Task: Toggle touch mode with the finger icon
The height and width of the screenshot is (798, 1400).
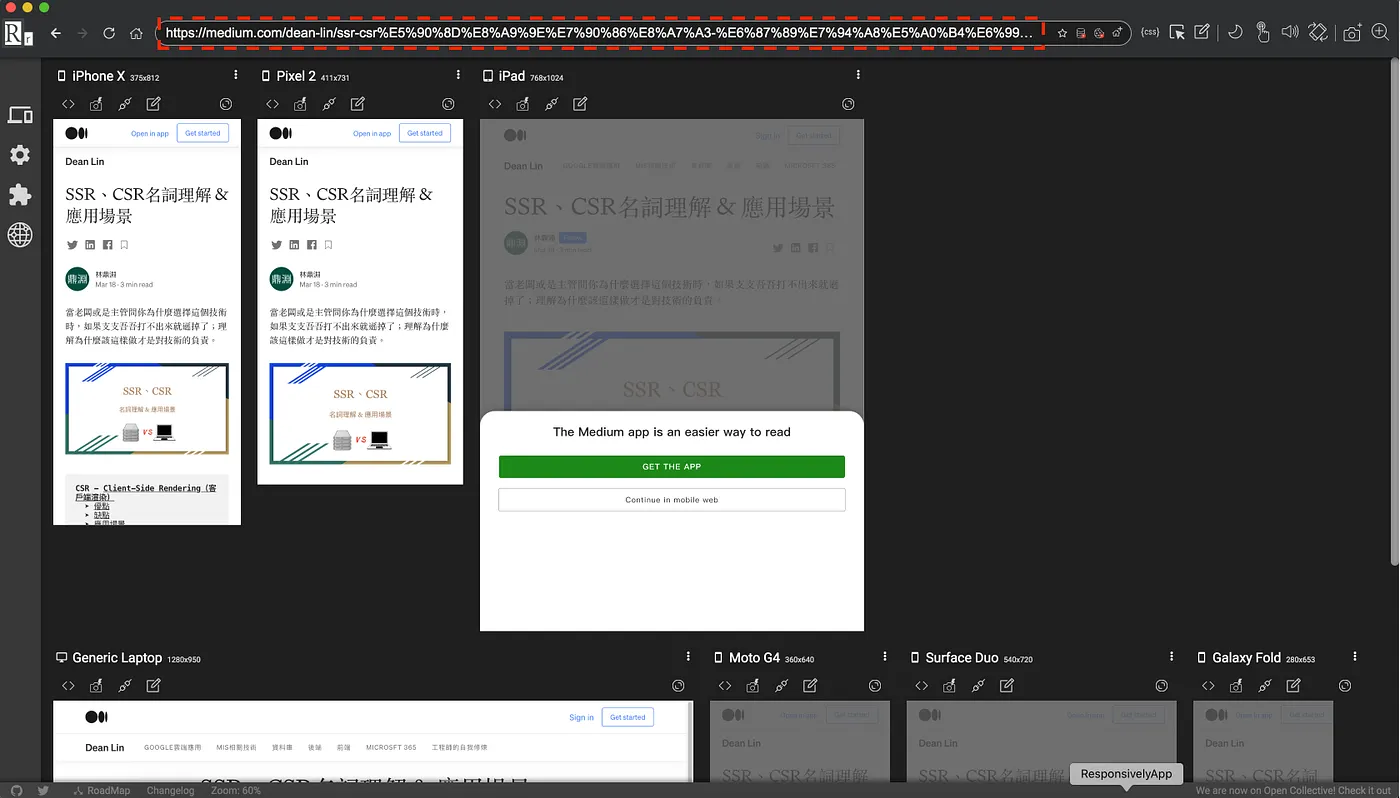Action: 1263,32
